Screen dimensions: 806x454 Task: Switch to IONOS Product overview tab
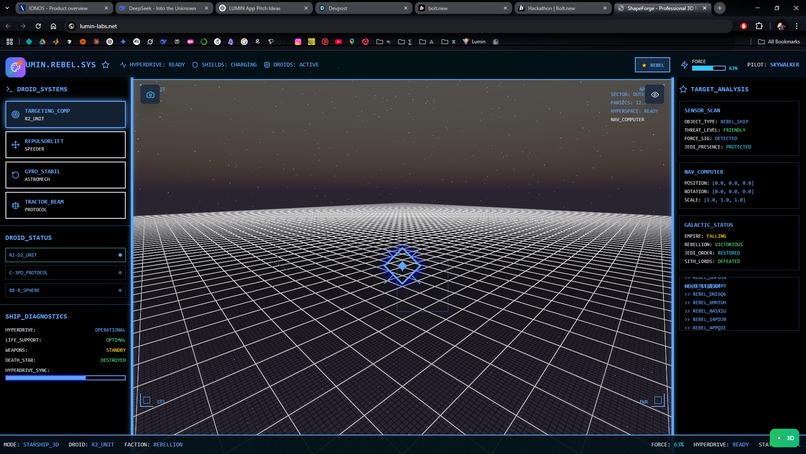(x=64, y=8)
